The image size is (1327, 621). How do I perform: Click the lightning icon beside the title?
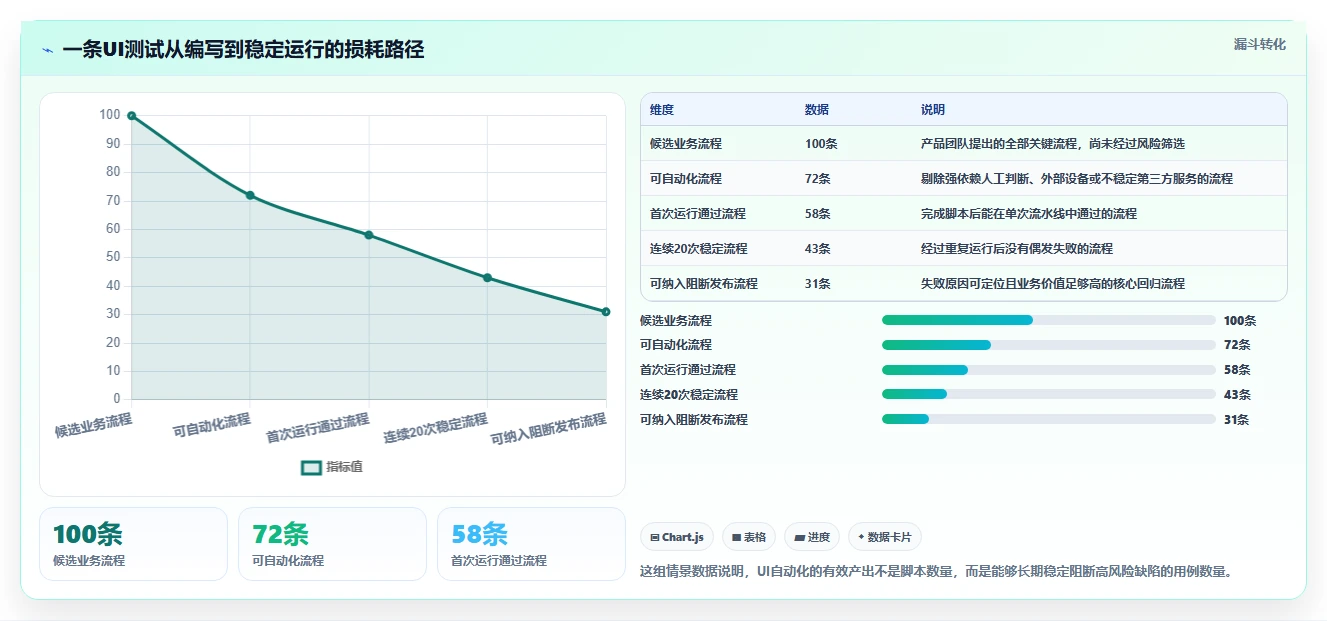tap(47, 50)
